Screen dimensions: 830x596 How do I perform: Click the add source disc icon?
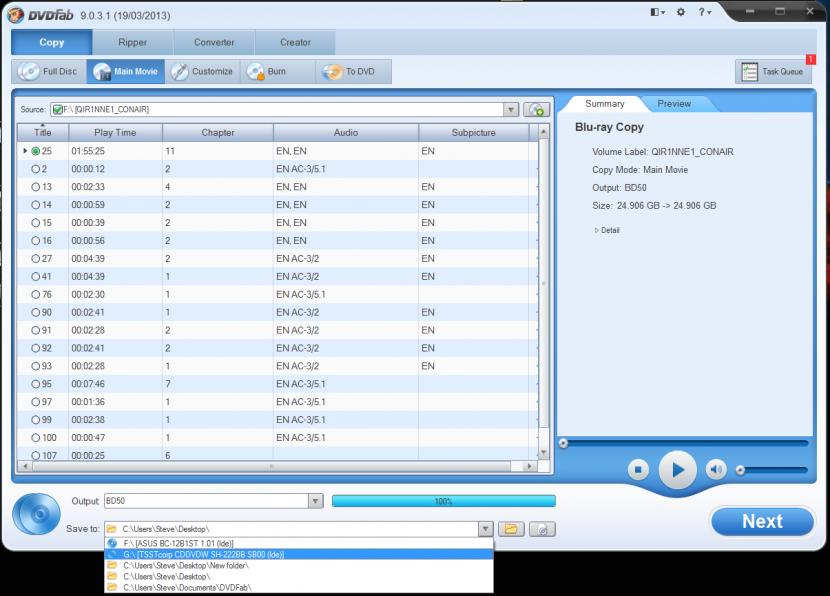[536, 110]
